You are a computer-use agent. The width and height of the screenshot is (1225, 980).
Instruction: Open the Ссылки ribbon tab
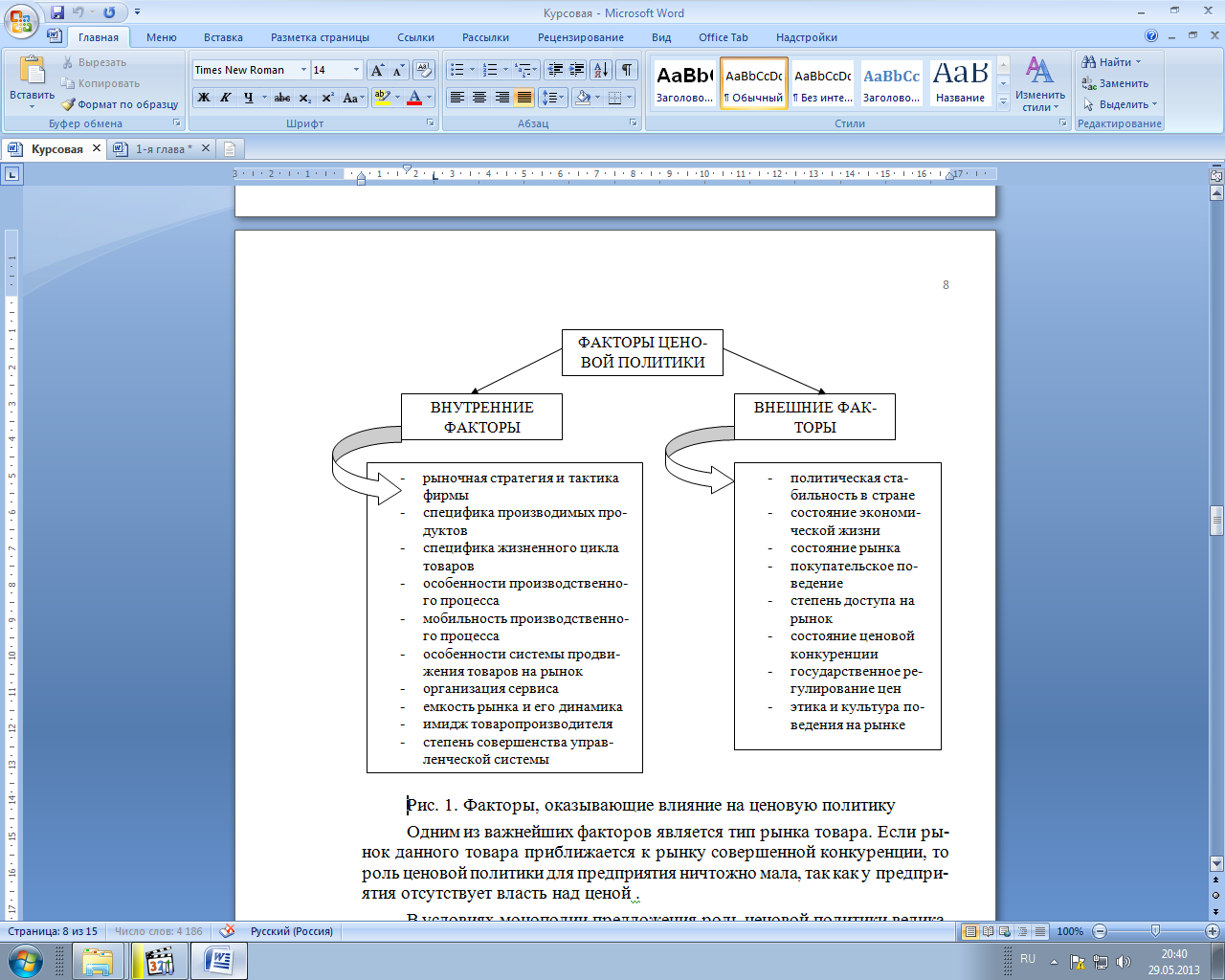[x=415, y=37]
